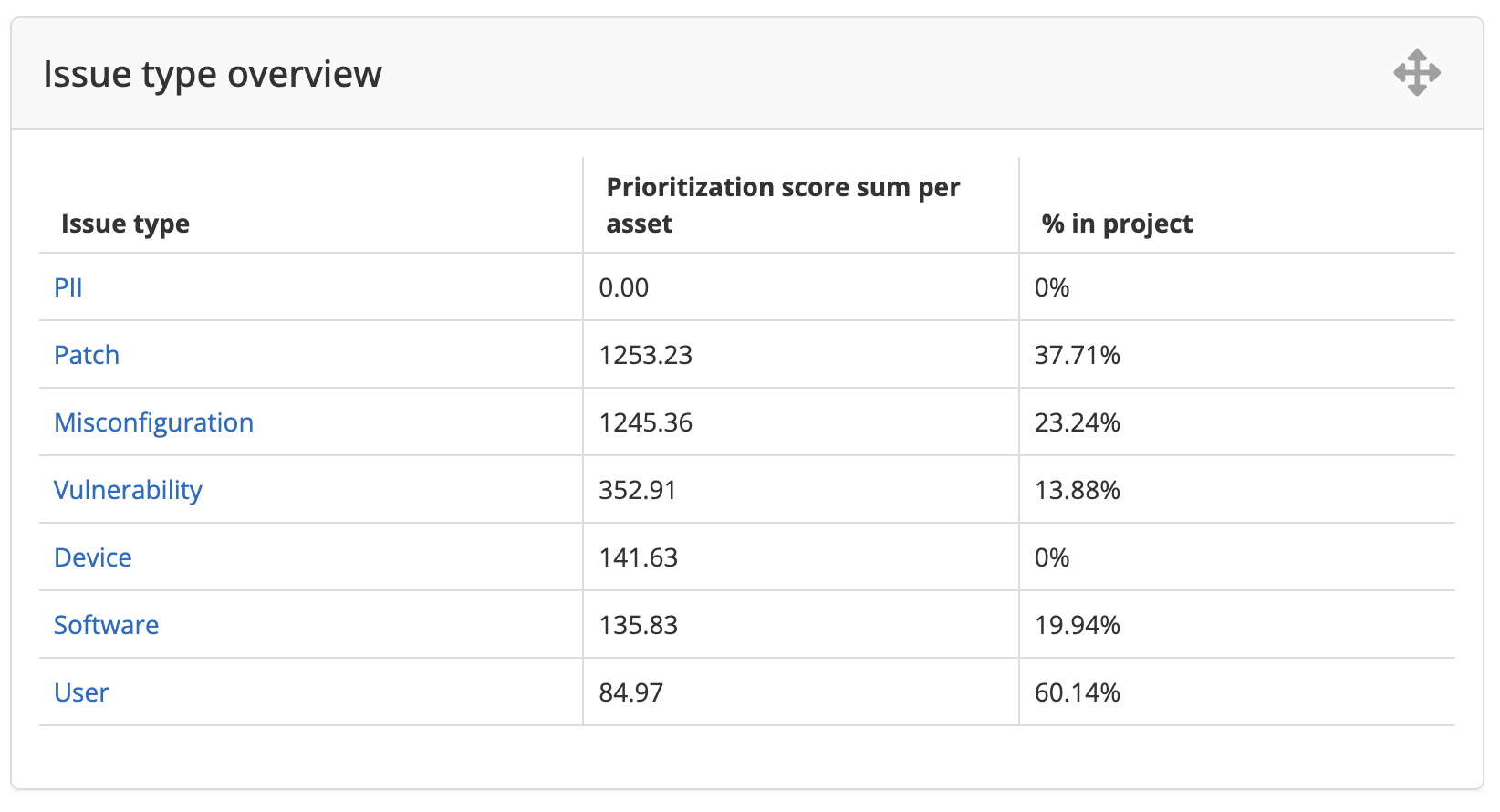
Task: Click the move widget drag icon
Action: (x=1416, y=73)
